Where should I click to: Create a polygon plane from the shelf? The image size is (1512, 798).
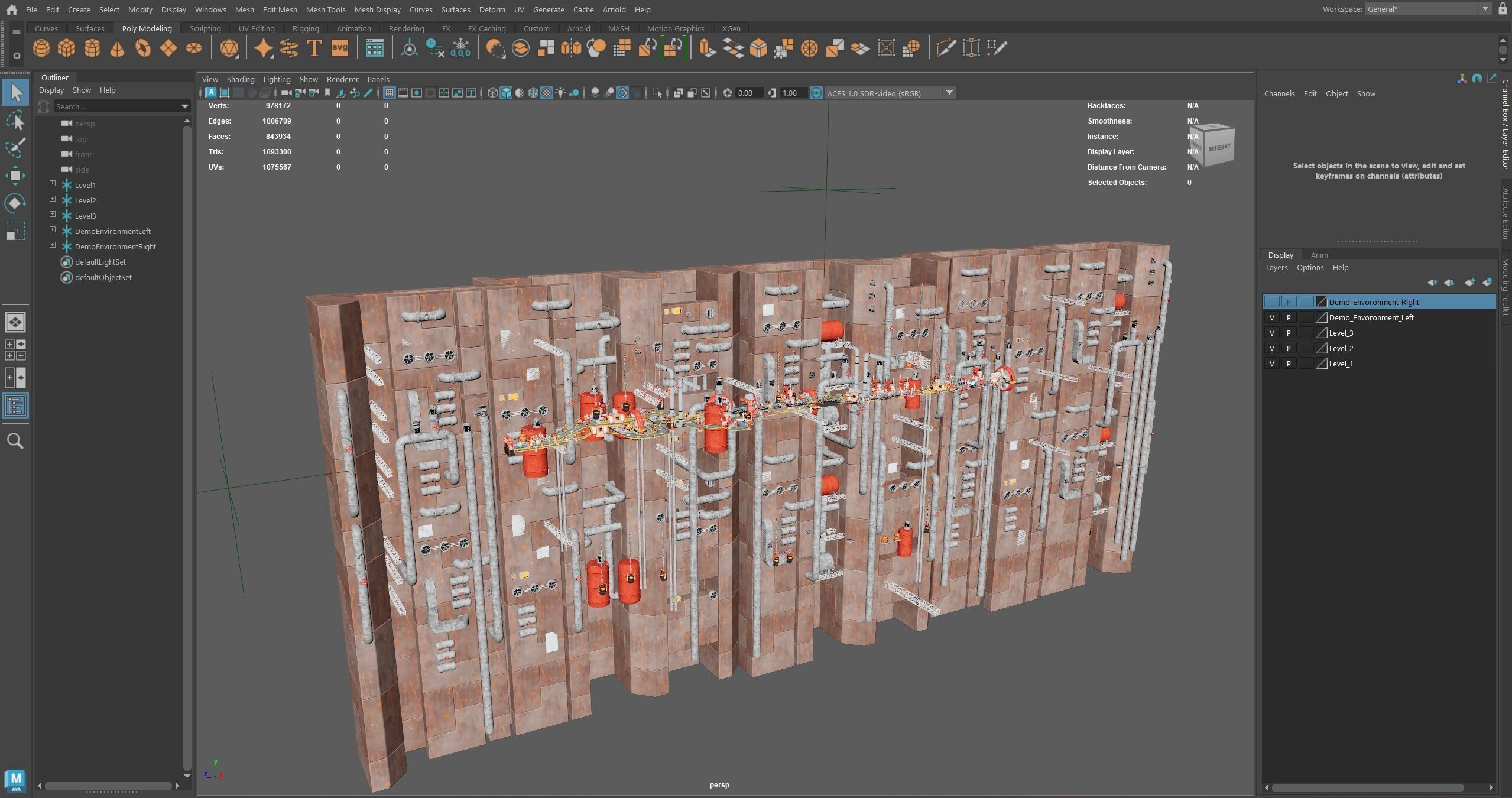[x=168, y=48]
